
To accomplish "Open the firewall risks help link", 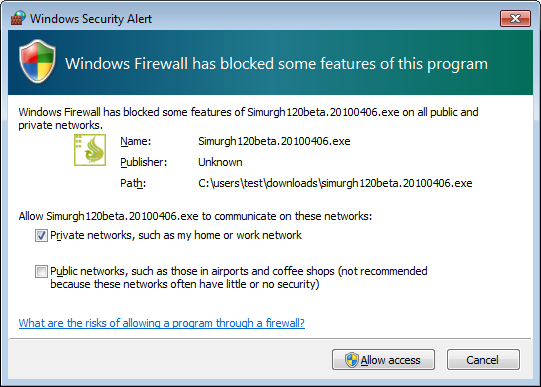I will point(161,323).
